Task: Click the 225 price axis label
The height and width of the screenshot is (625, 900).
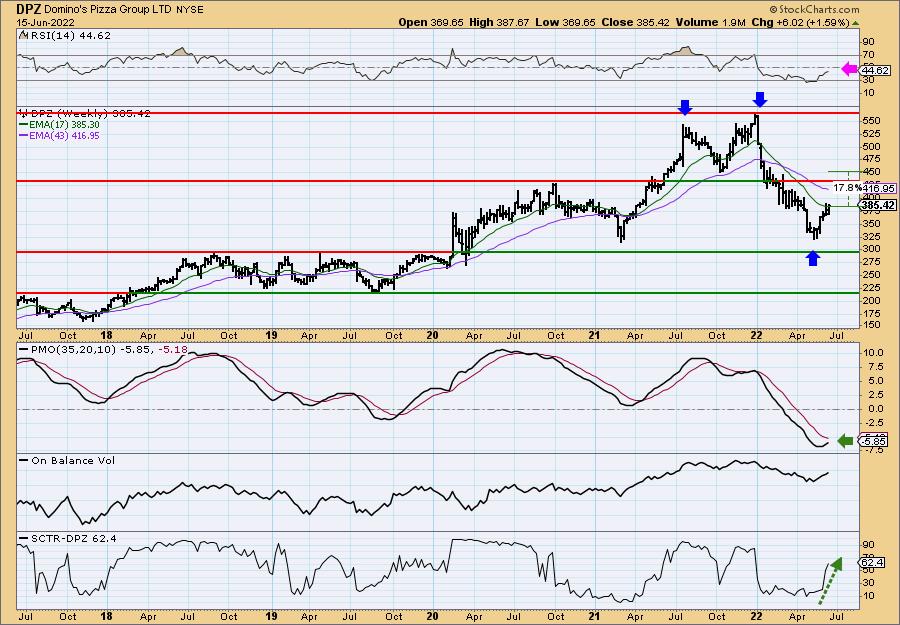Action: point(870,288)
